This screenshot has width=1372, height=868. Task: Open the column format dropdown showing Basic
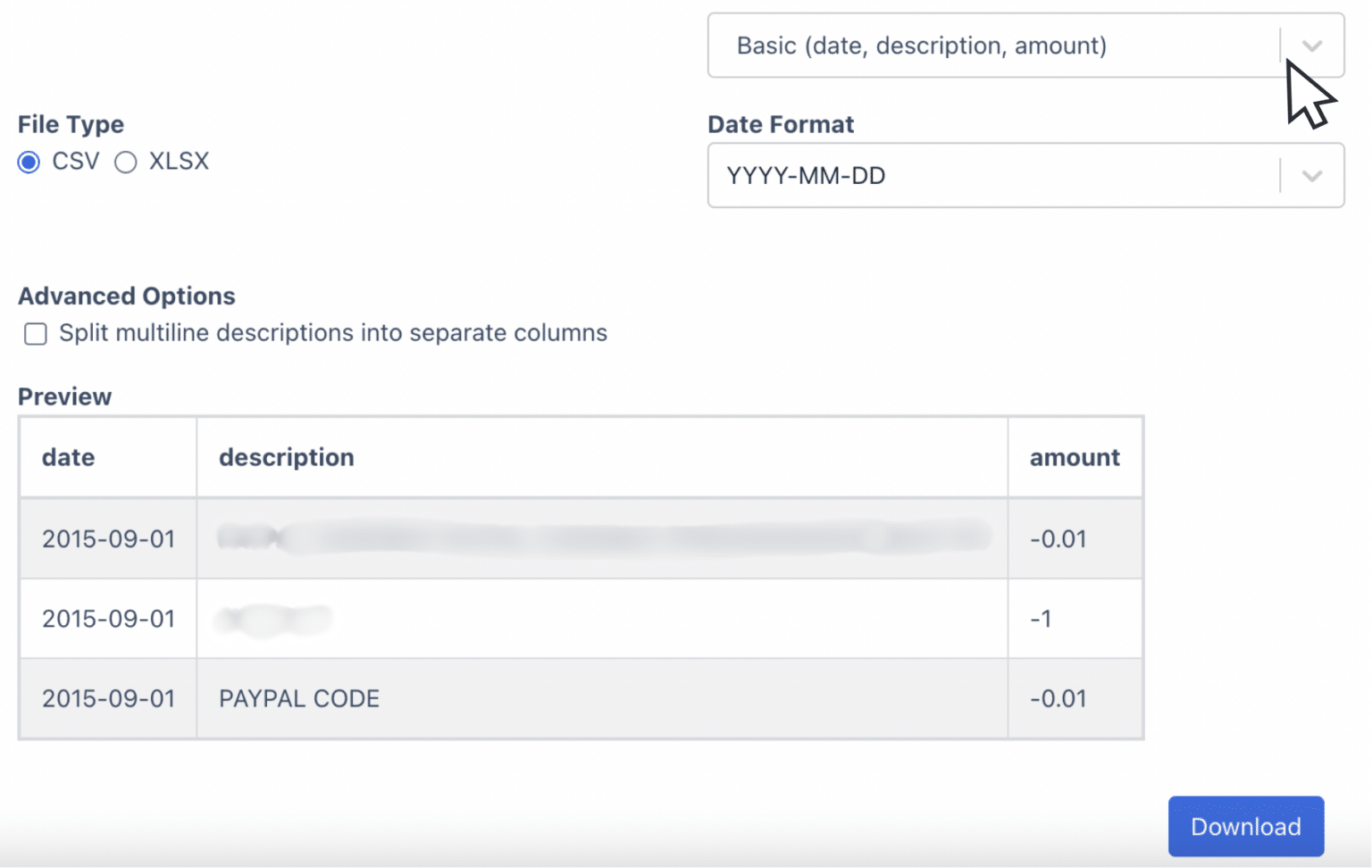coord(983,46)
